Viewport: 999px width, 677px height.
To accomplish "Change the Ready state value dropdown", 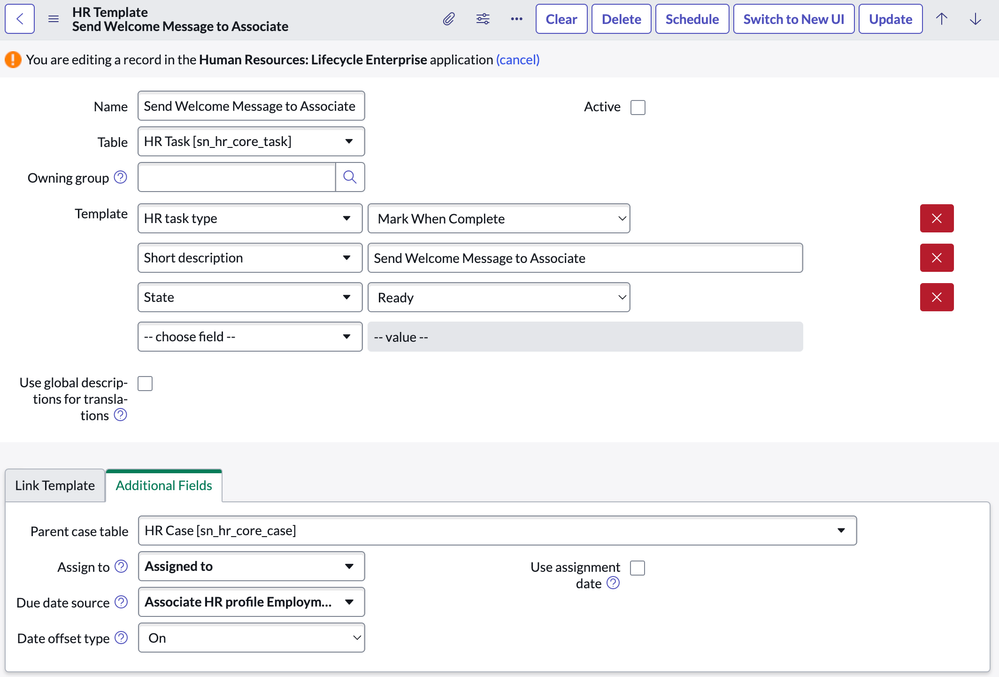I will pyautogui.click(x=499, y=297).
